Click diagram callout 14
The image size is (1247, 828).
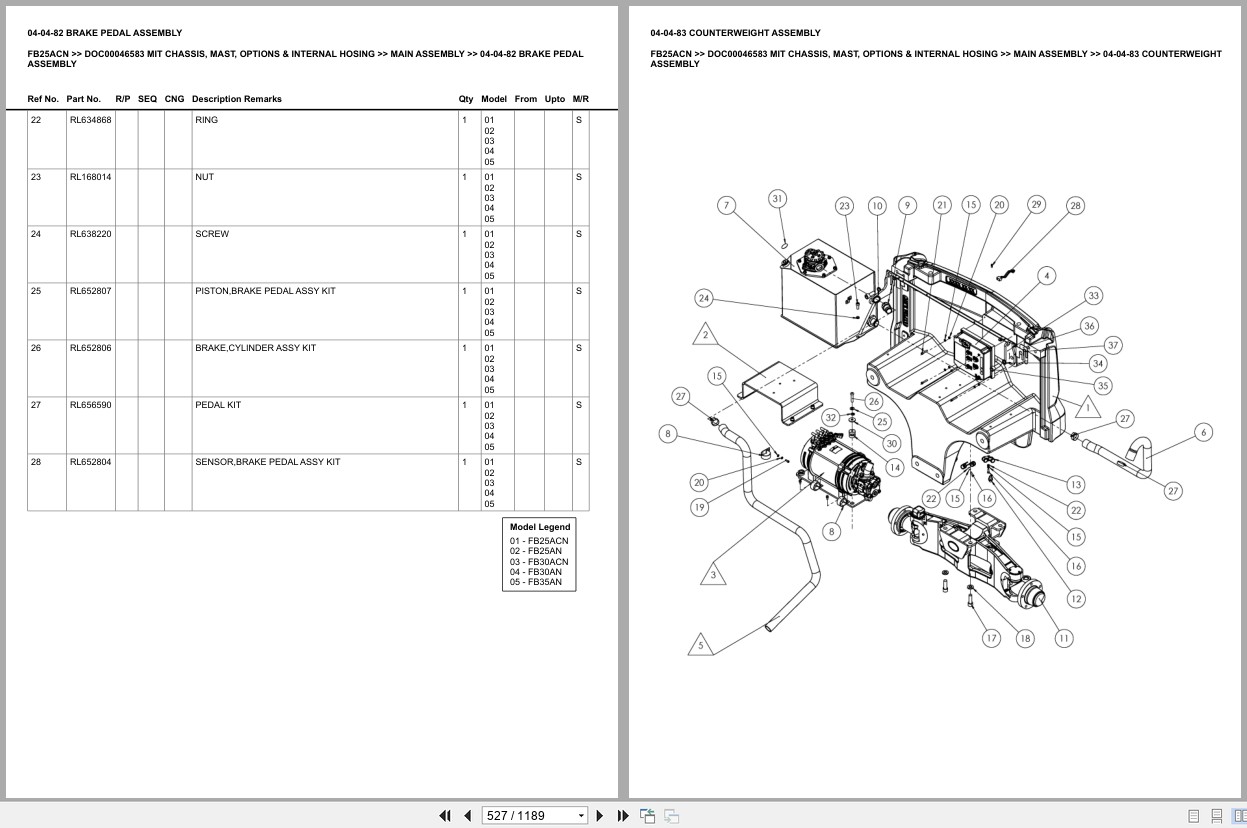pos(895,467)
